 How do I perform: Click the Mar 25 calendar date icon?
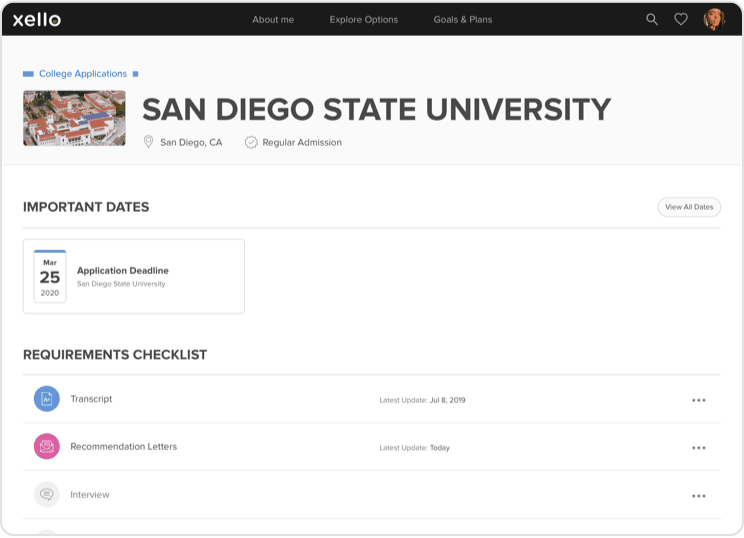tap(50, 276)
